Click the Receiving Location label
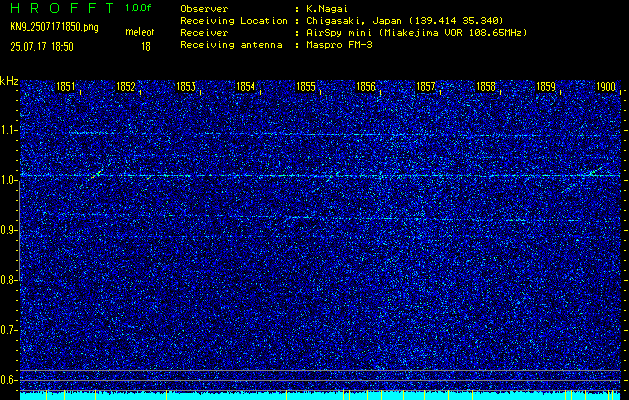Screen dimensions: 629x400 [x=234, y=20]
